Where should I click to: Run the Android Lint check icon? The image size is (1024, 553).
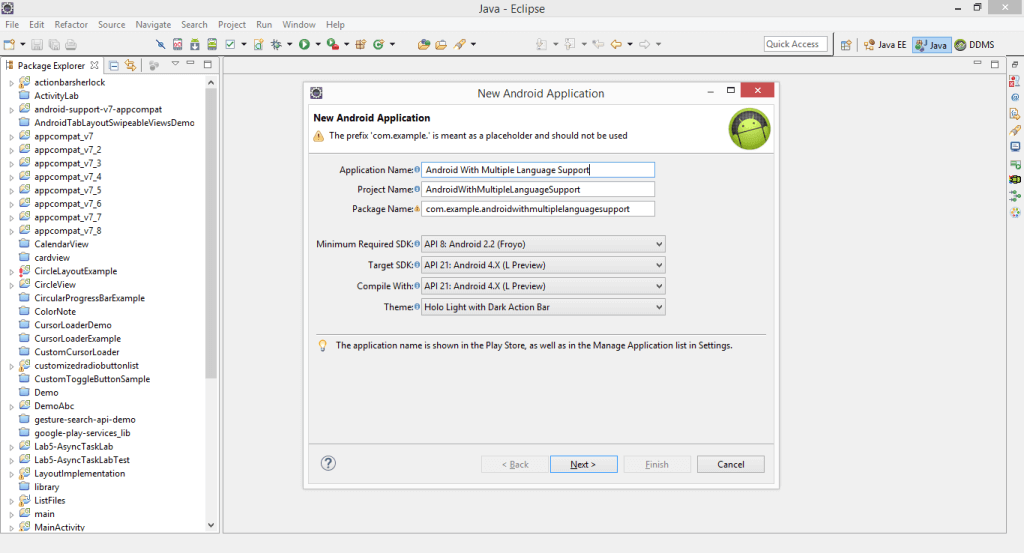coord(230,44)
